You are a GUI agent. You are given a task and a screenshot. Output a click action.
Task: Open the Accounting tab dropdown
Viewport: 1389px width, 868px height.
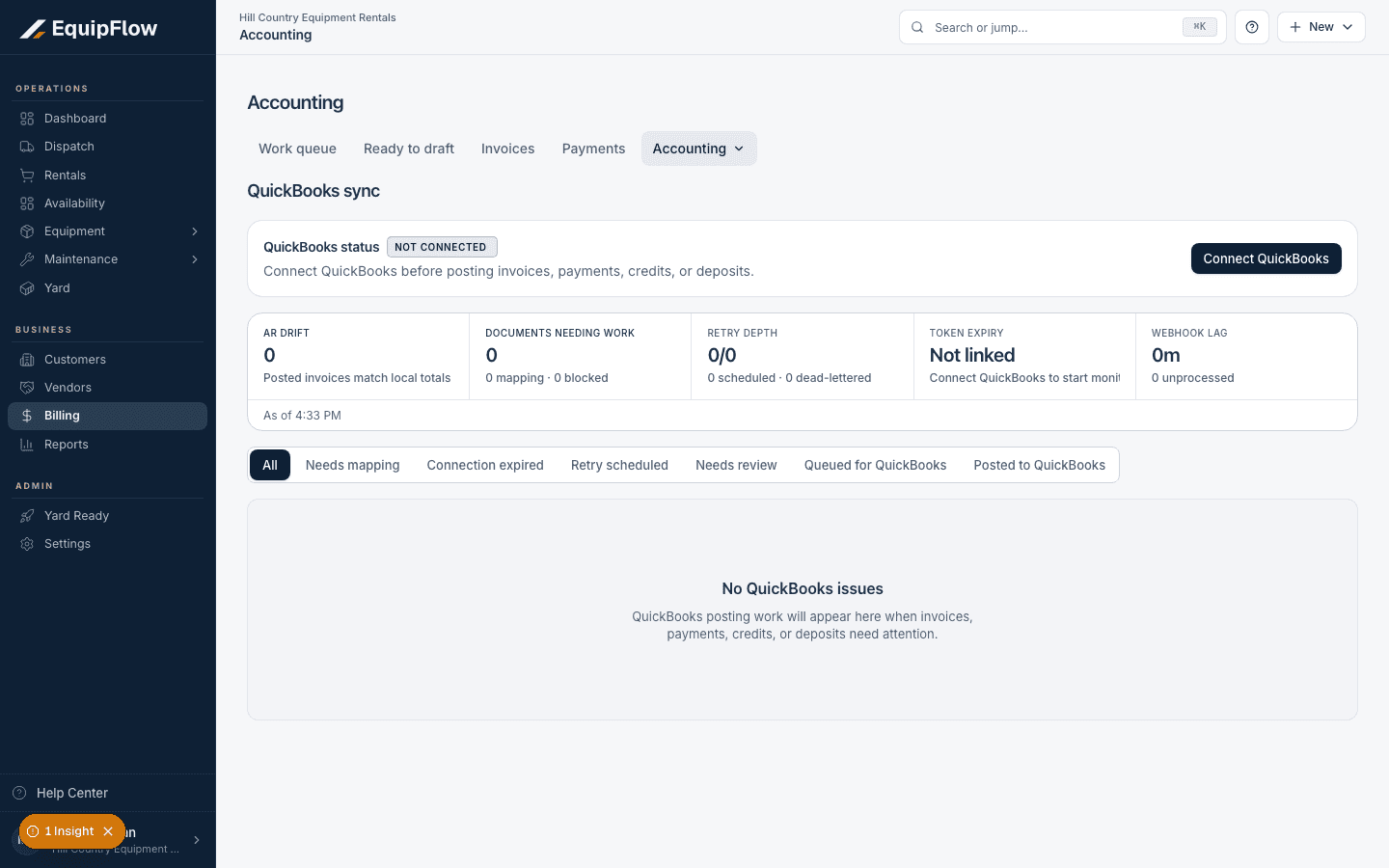coord(699,149)
